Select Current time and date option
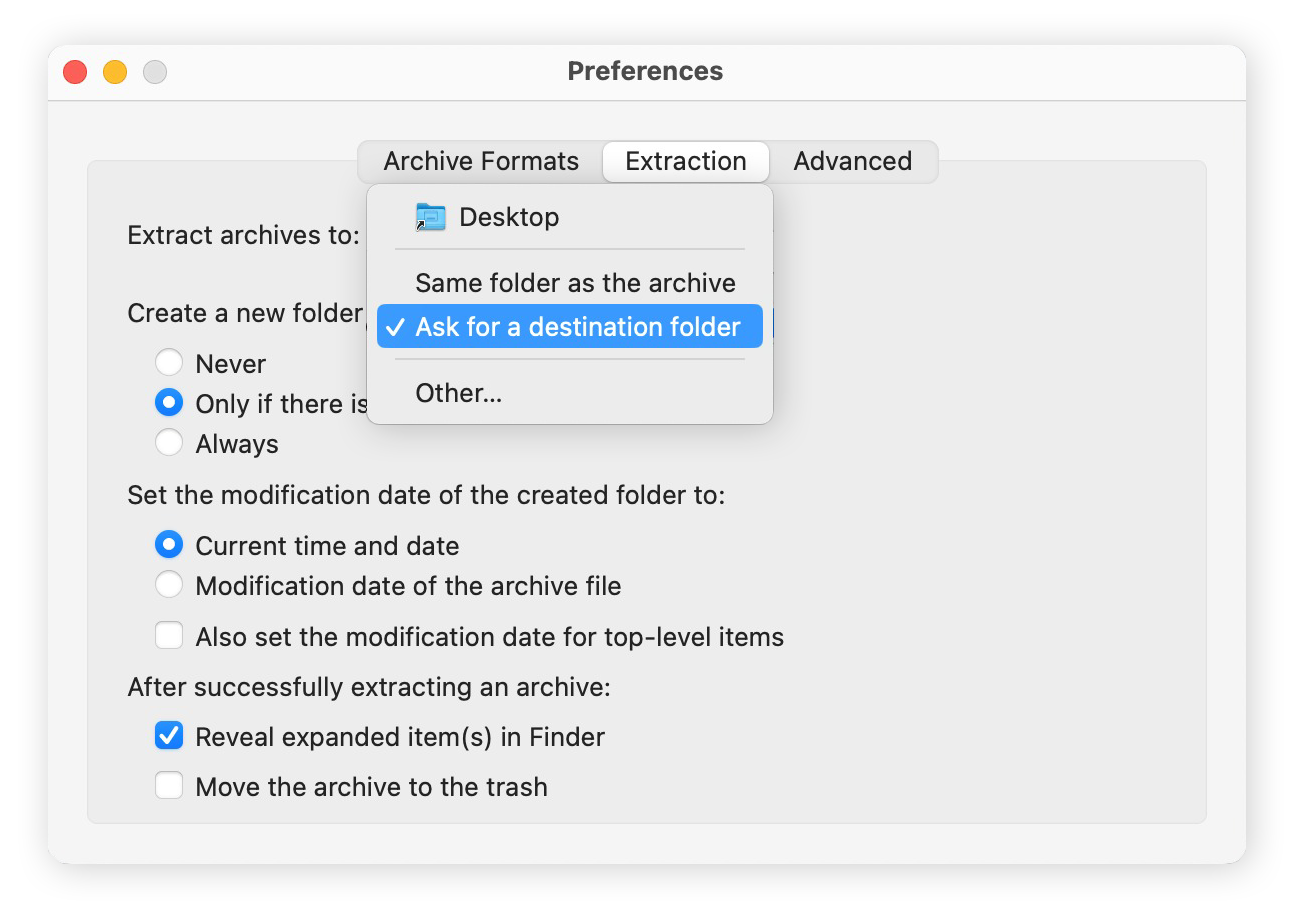This screenshot has width=1297, height=916. tap(169, 544)
